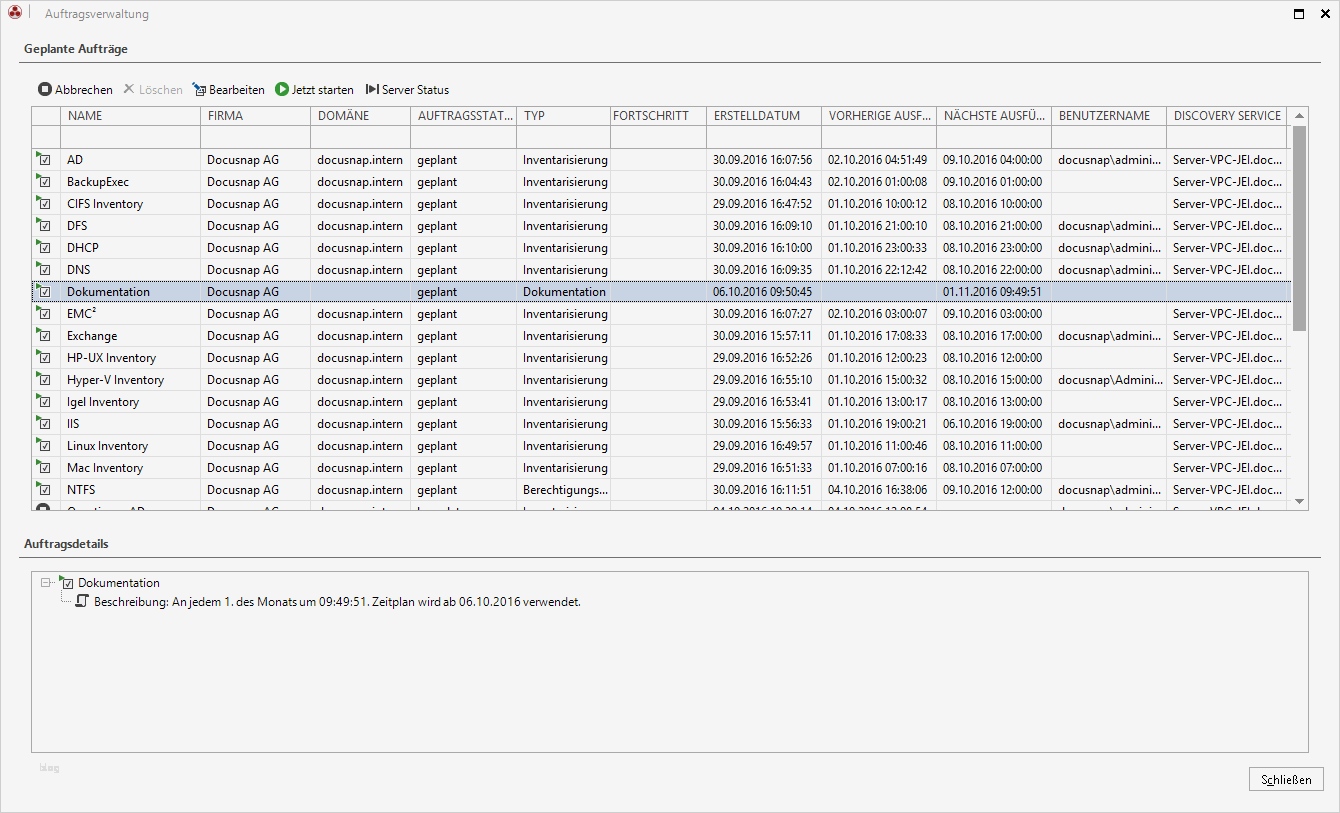Sort by the TYP column header
This screenshot has width=1340, height=813.
(563, 116)
